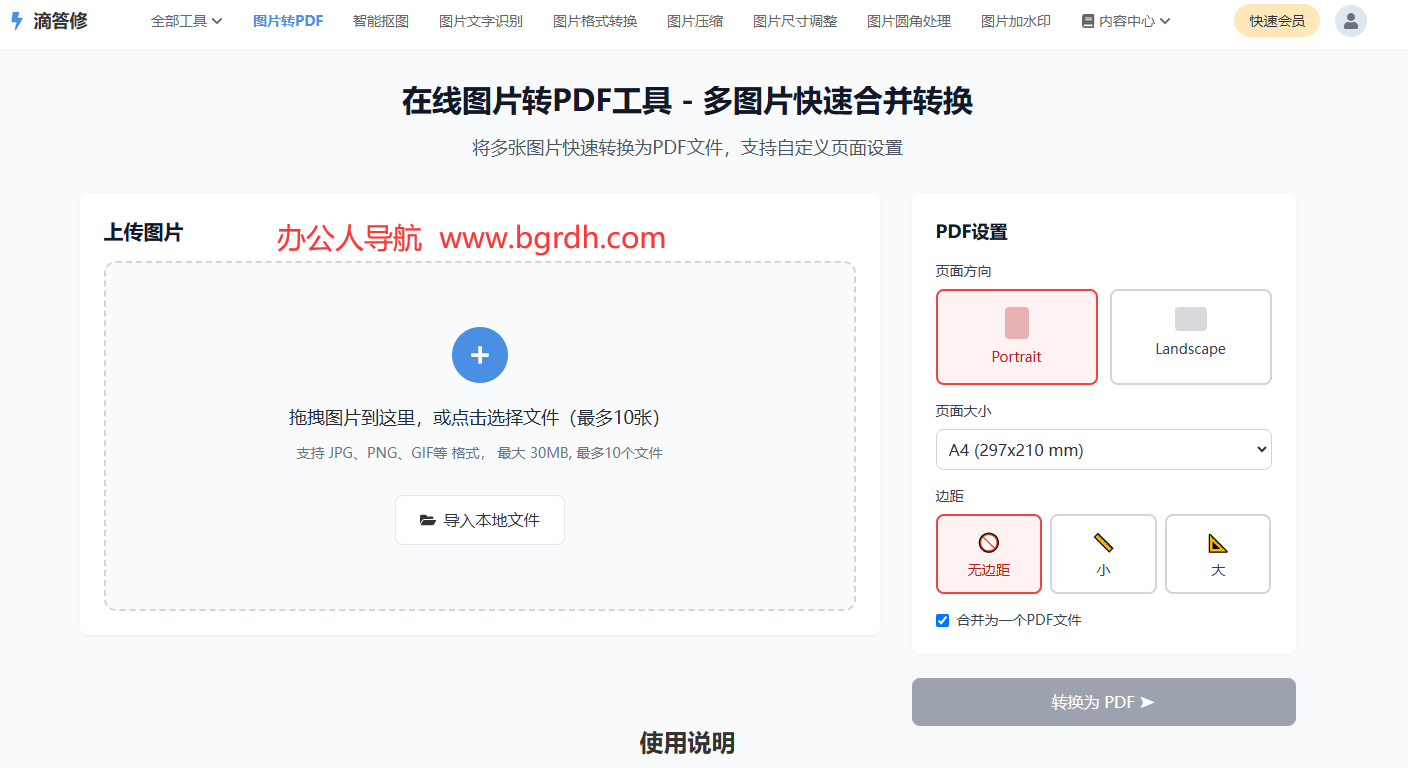Click inside the dashed image drop zone
Screen dimensions: 1408x768
(480, 436)
